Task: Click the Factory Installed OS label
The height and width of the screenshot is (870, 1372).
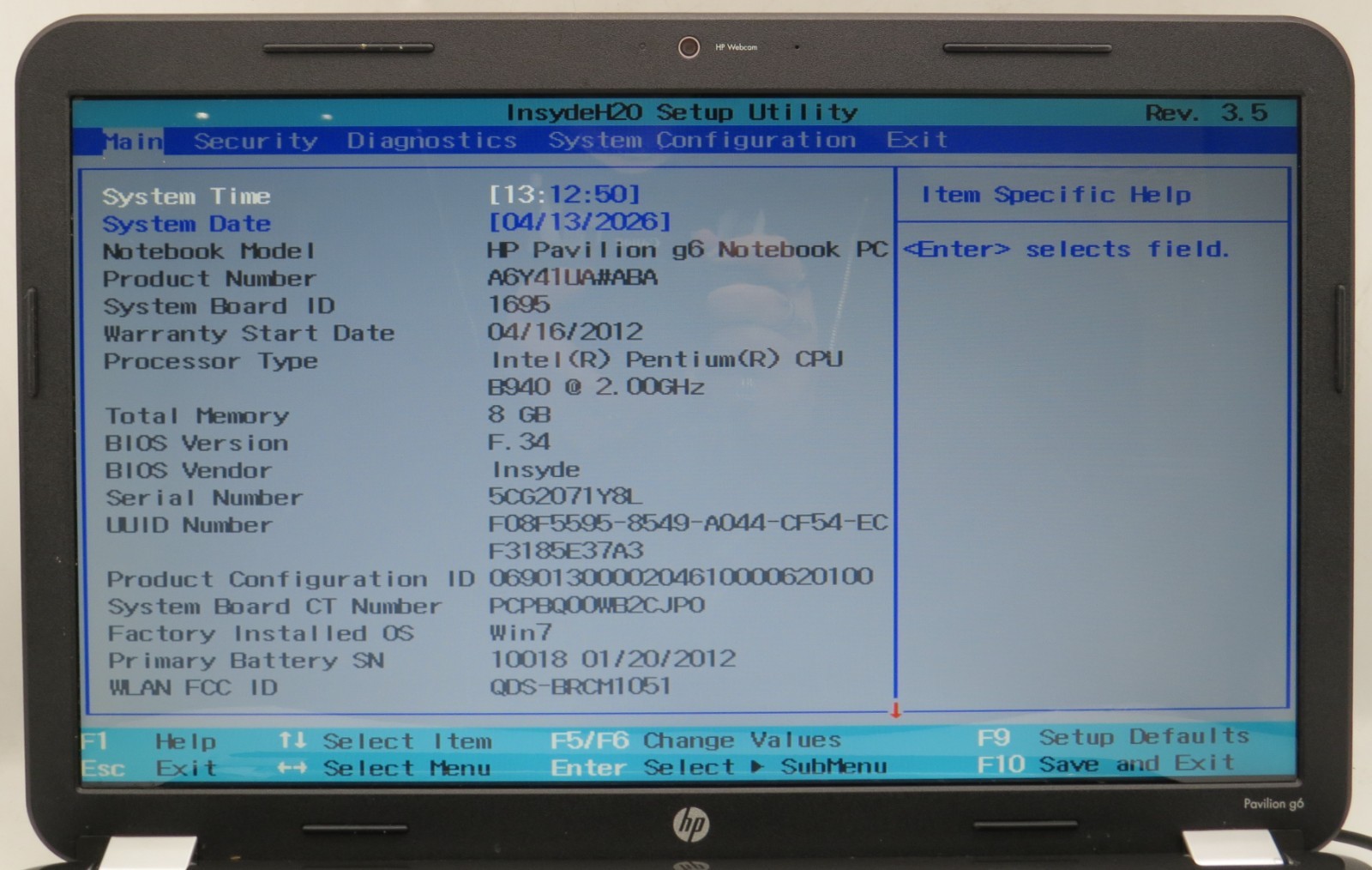Action: [x=261, y=633]
